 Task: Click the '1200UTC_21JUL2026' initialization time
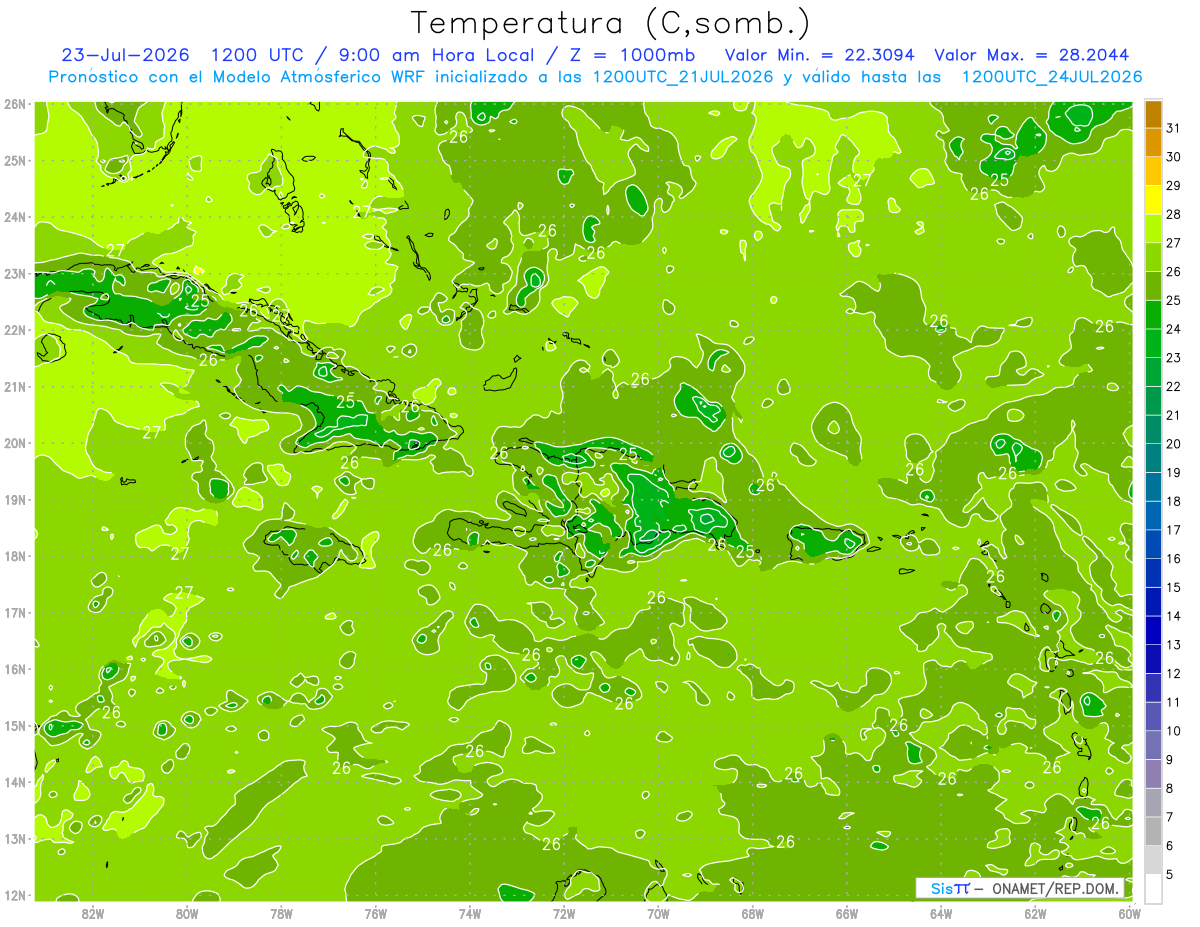683,77
